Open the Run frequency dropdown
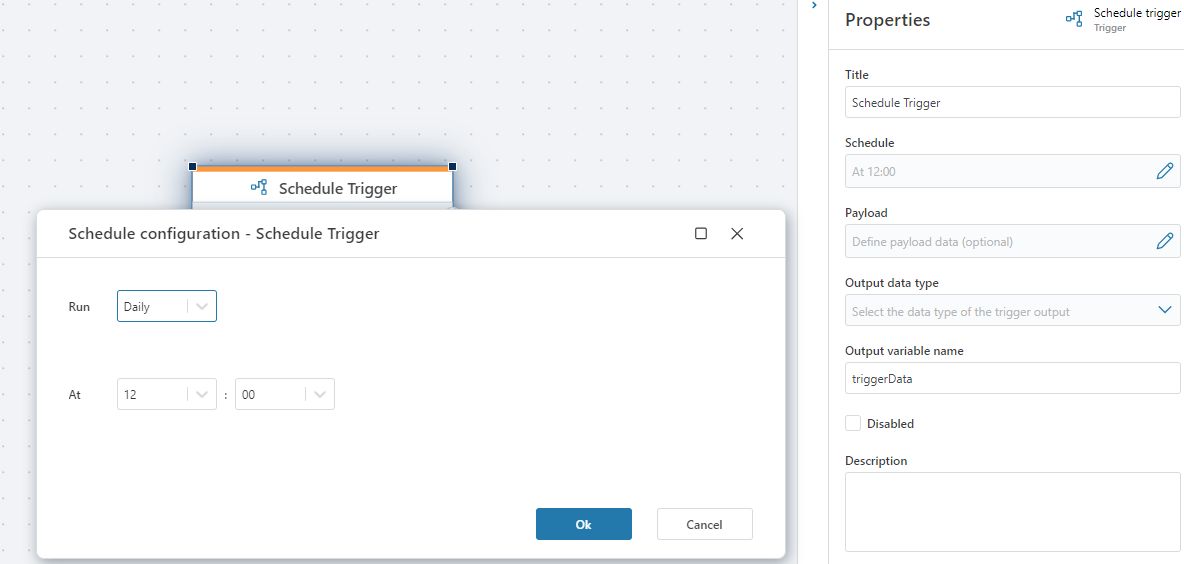Image resolution: width=1184 pixels, height=564 pixels. pyautogui.click(x=166, y=307)
